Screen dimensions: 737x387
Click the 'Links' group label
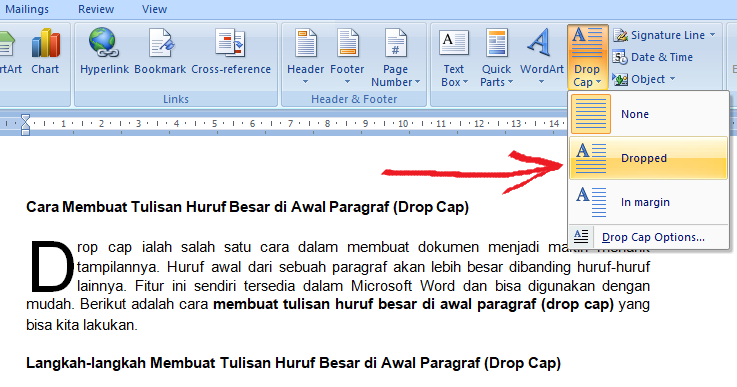point(176,99)
